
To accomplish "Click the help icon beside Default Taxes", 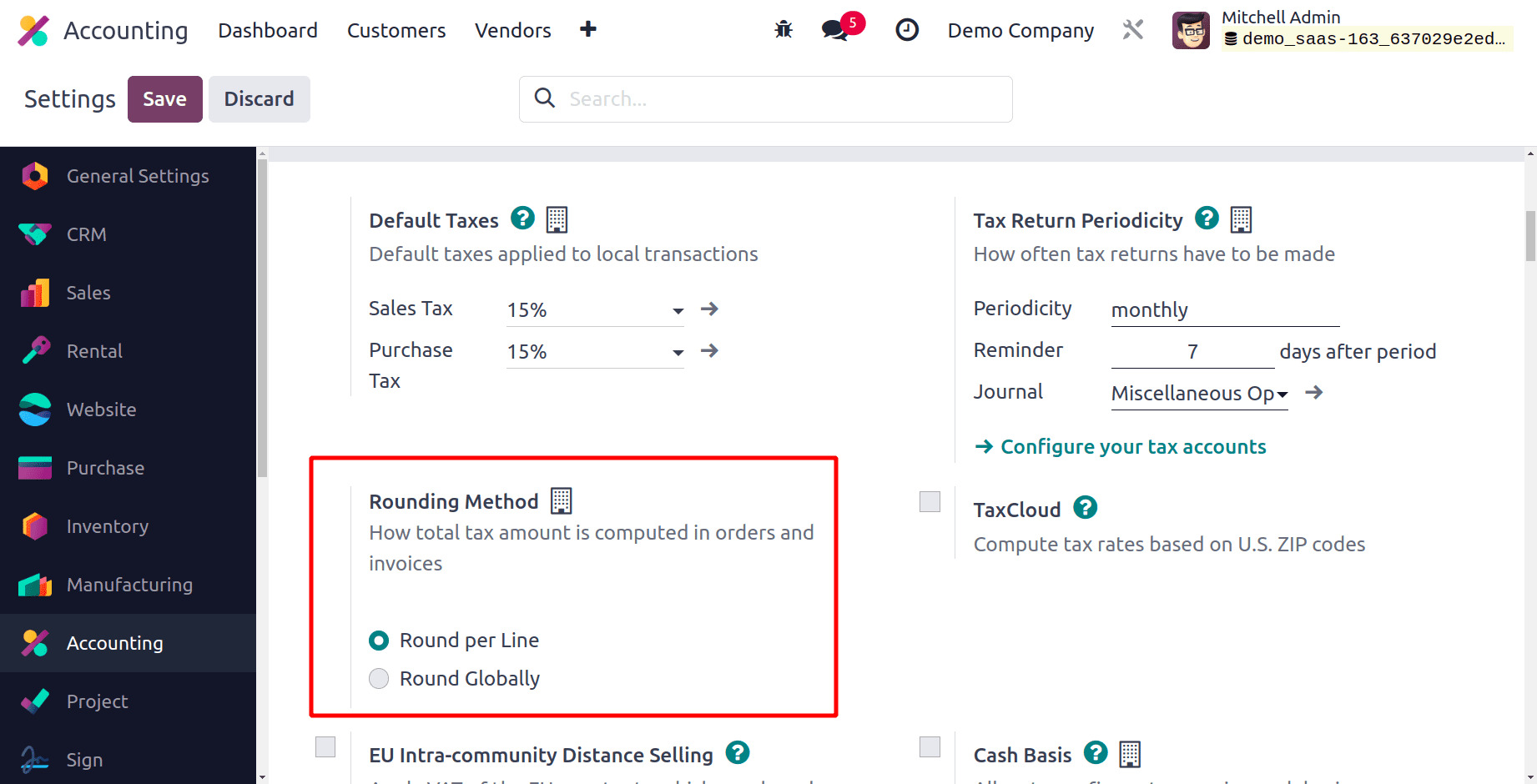I will (522, 219).
